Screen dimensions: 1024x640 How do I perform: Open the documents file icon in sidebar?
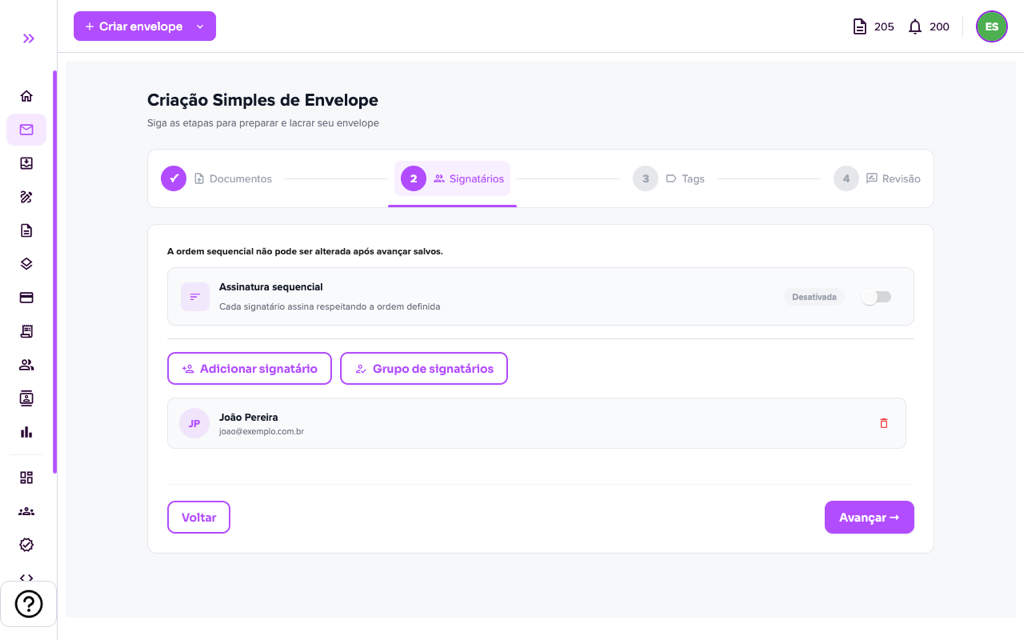26,231
